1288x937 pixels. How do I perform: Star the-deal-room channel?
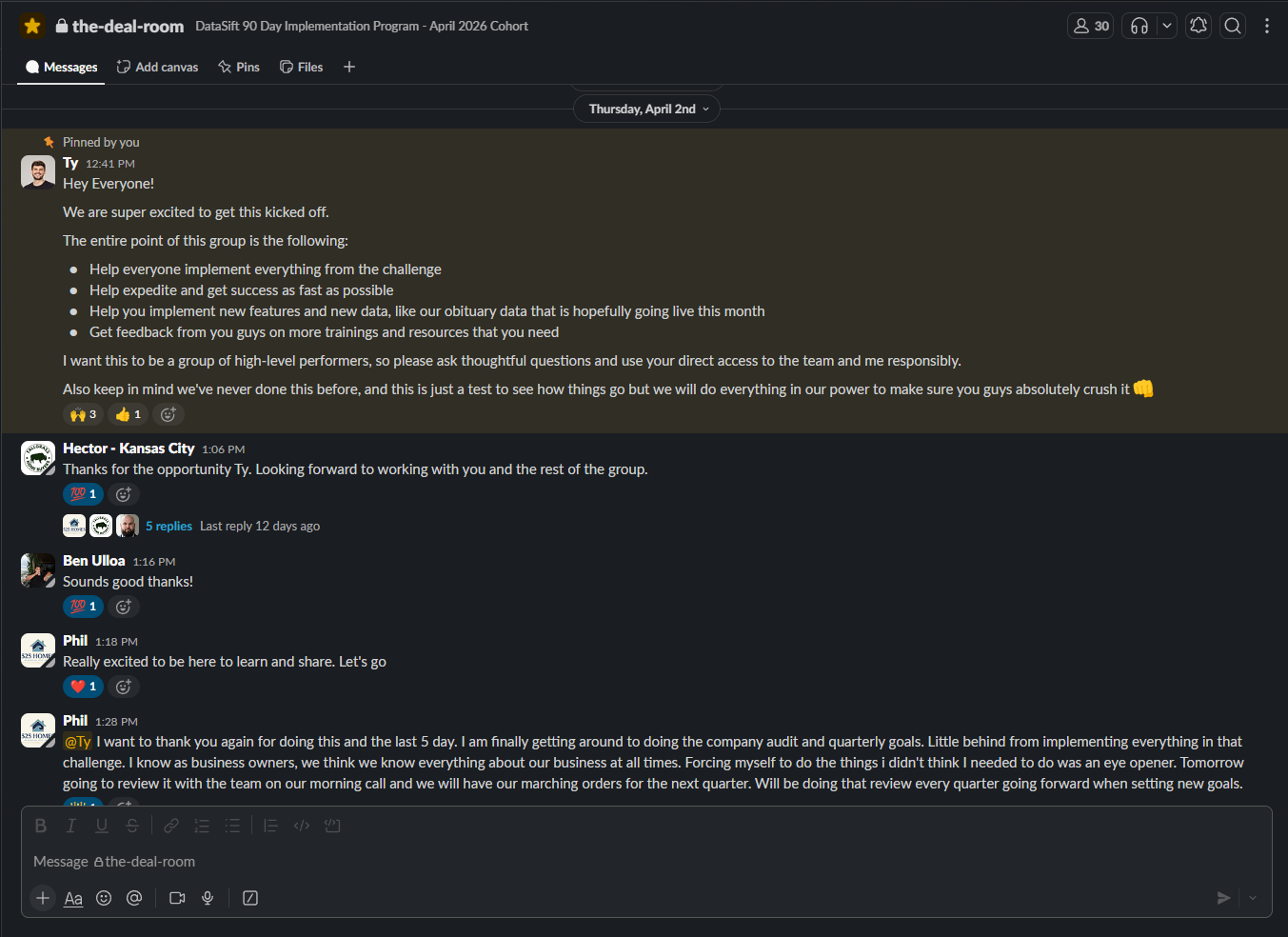click(x=32, y=26)
